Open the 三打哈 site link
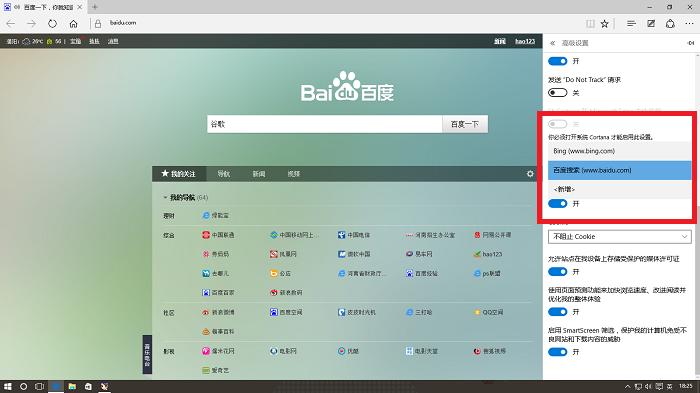 click(x=423, y=313)
